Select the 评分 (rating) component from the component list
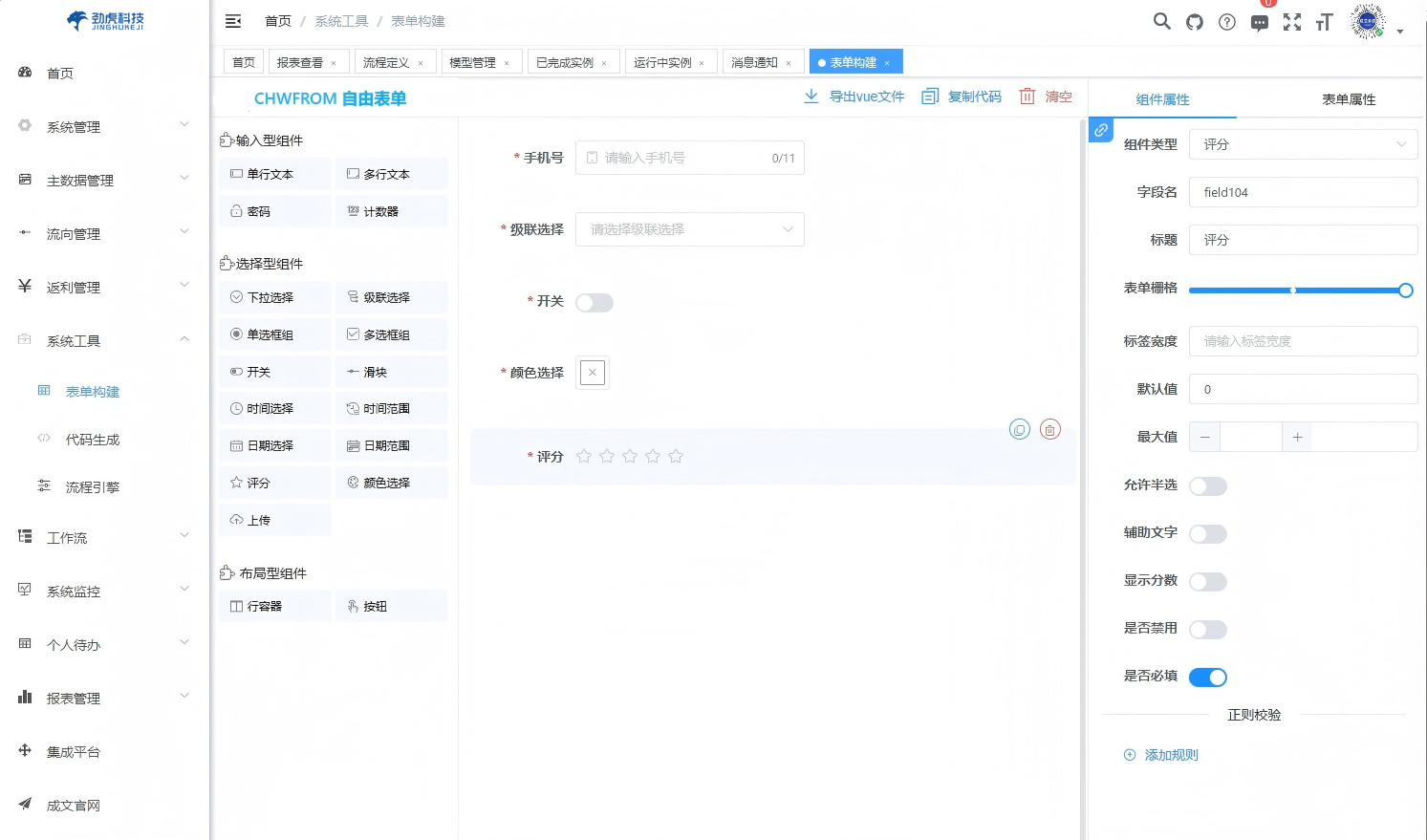Screen dimensions: 1427x840 (x=274, y=482)
